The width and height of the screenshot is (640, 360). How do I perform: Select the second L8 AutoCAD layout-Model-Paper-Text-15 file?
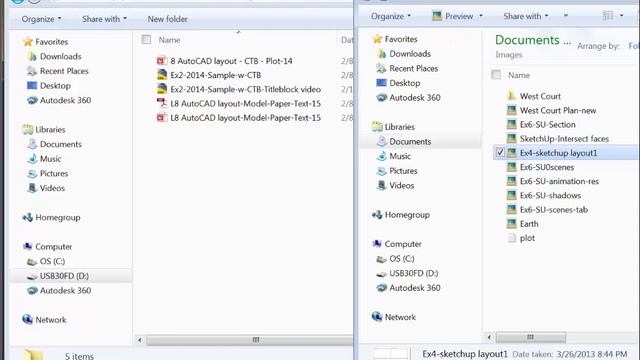pos(245,118)
